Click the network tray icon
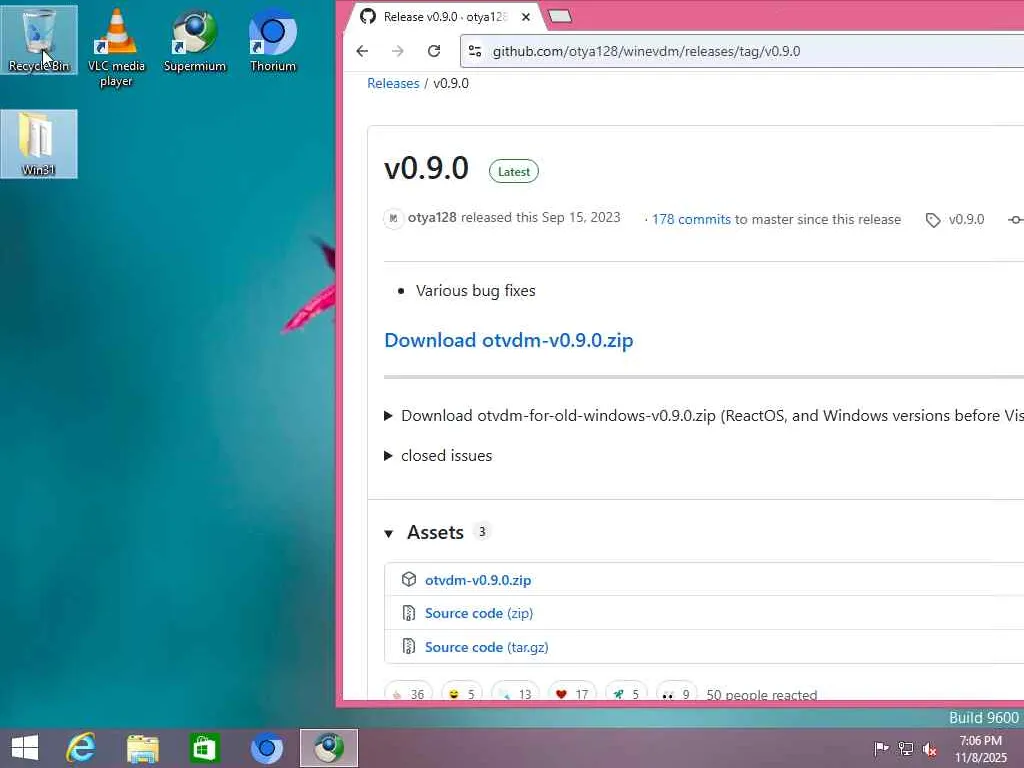The height and width of the screenshot is (768, 1024). tap(905, 748)
